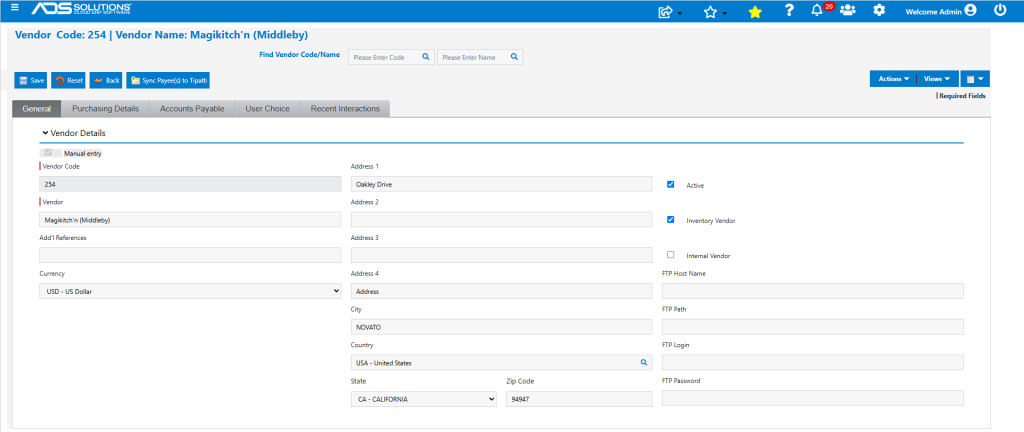Viewport: 1024px width, 432px height.
Task: Switch to Purchasing Details tab
Action: [x=105, y=109]
